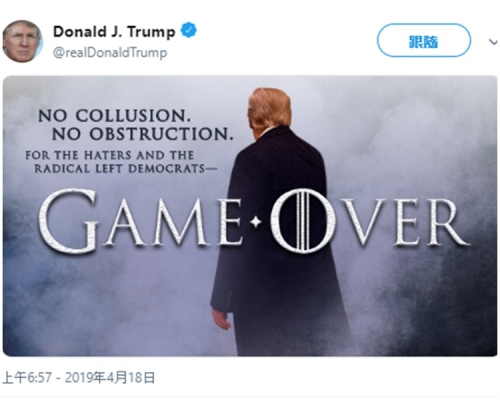Viewport: 500px width, 400px height.
Task: Open the Donald J. Trump display name link
Action: (x=114, y=32)
